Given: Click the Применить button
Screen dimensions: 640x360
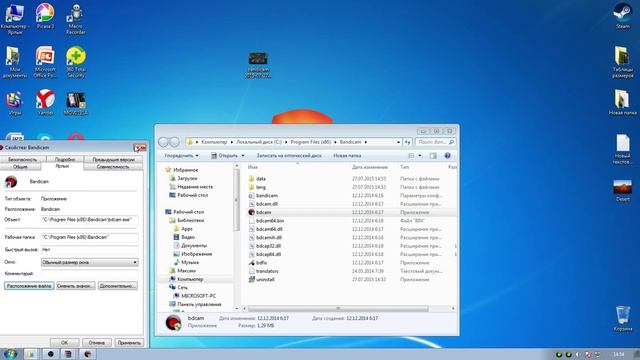Looking at the screenshot, I should tap(129, 342).
